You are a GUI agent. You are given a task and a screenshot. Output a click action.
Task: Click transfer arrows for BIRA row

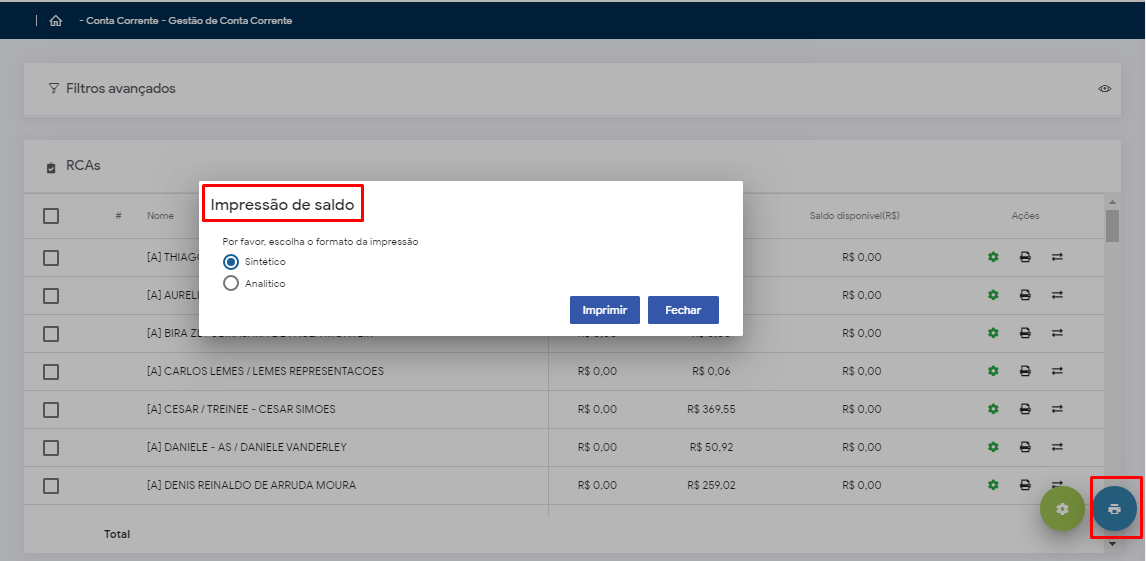pyautogui.click(x=1058, y=333)
